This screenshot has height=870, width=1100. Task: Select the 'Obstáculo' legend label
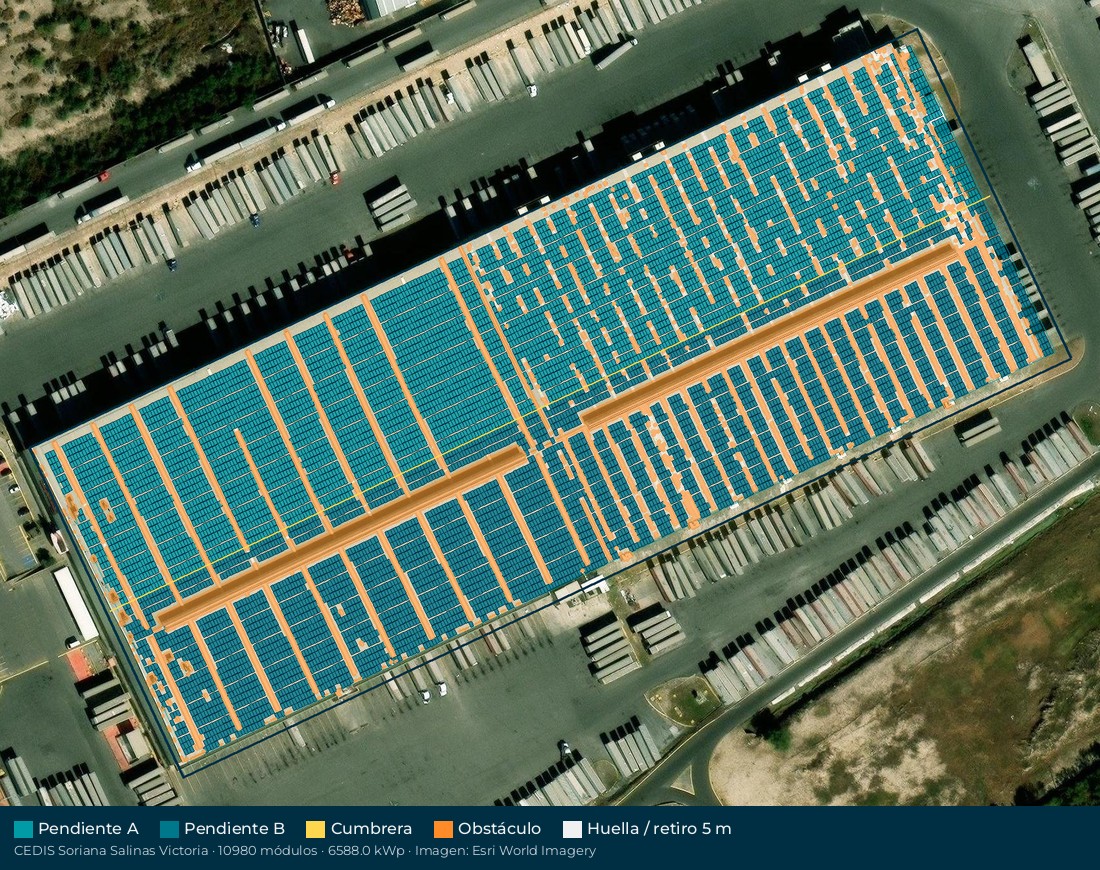(499, 829)
